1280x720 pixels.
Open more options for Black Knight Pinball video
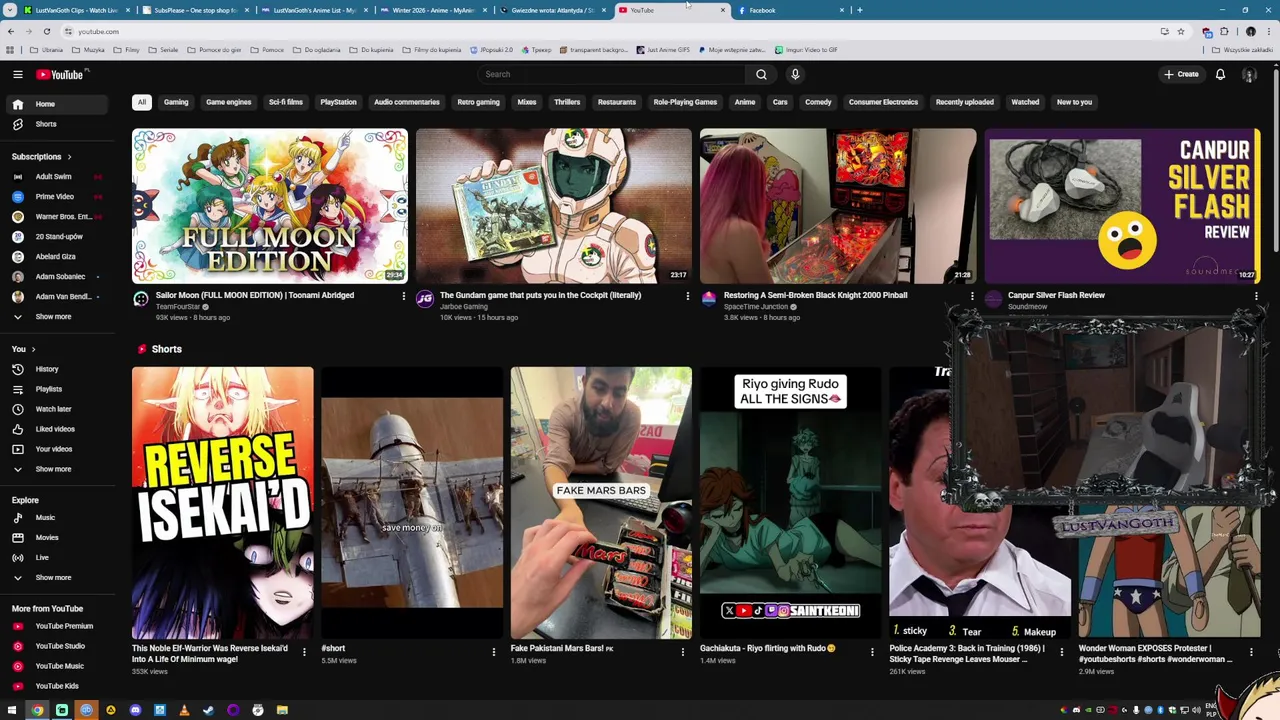(972, 296)
